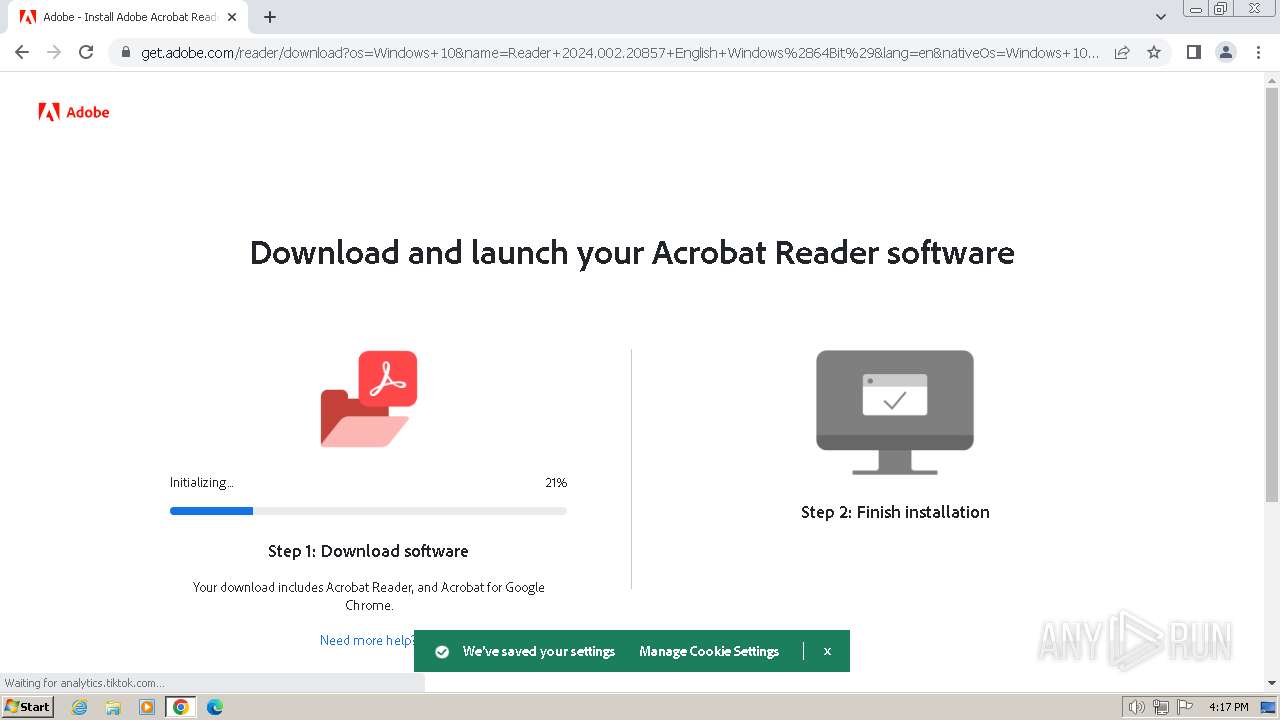1280x720 pixels.
Task: Click the download progress bar
Action: click(x=368, y=511)
